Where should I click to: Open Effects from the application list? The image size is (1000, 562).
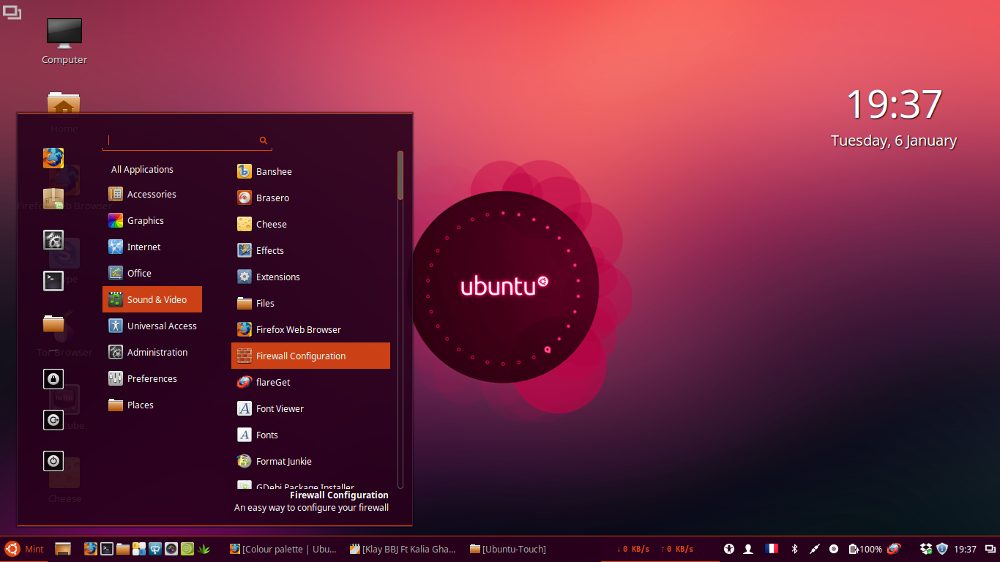tap(311, 251)
